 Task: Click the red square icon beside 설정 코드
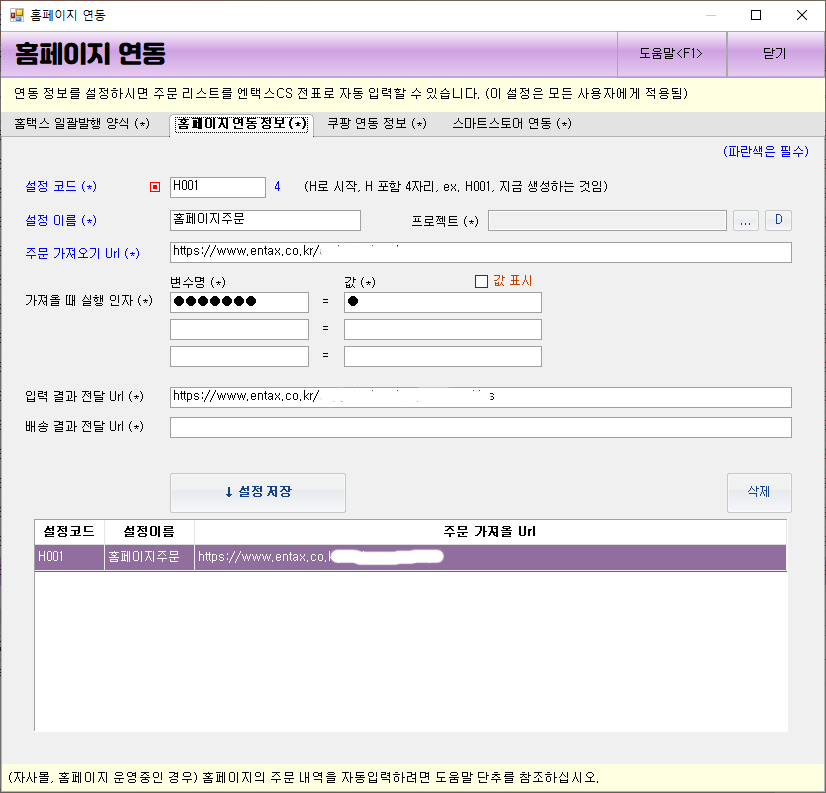pyautogui.click(x=154, y=187)
